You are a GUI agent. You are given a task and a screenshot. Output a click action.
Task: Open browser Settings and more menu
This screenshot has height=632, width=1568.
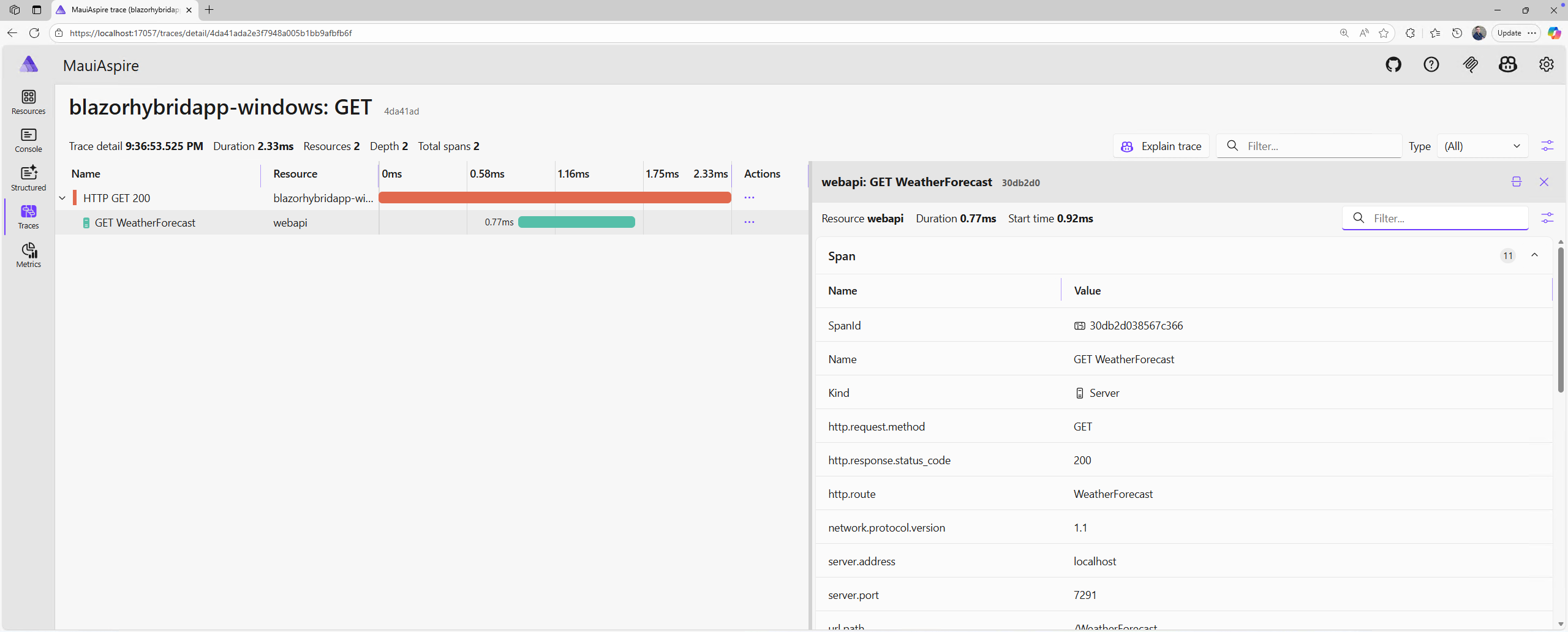tap(1532, 33)
